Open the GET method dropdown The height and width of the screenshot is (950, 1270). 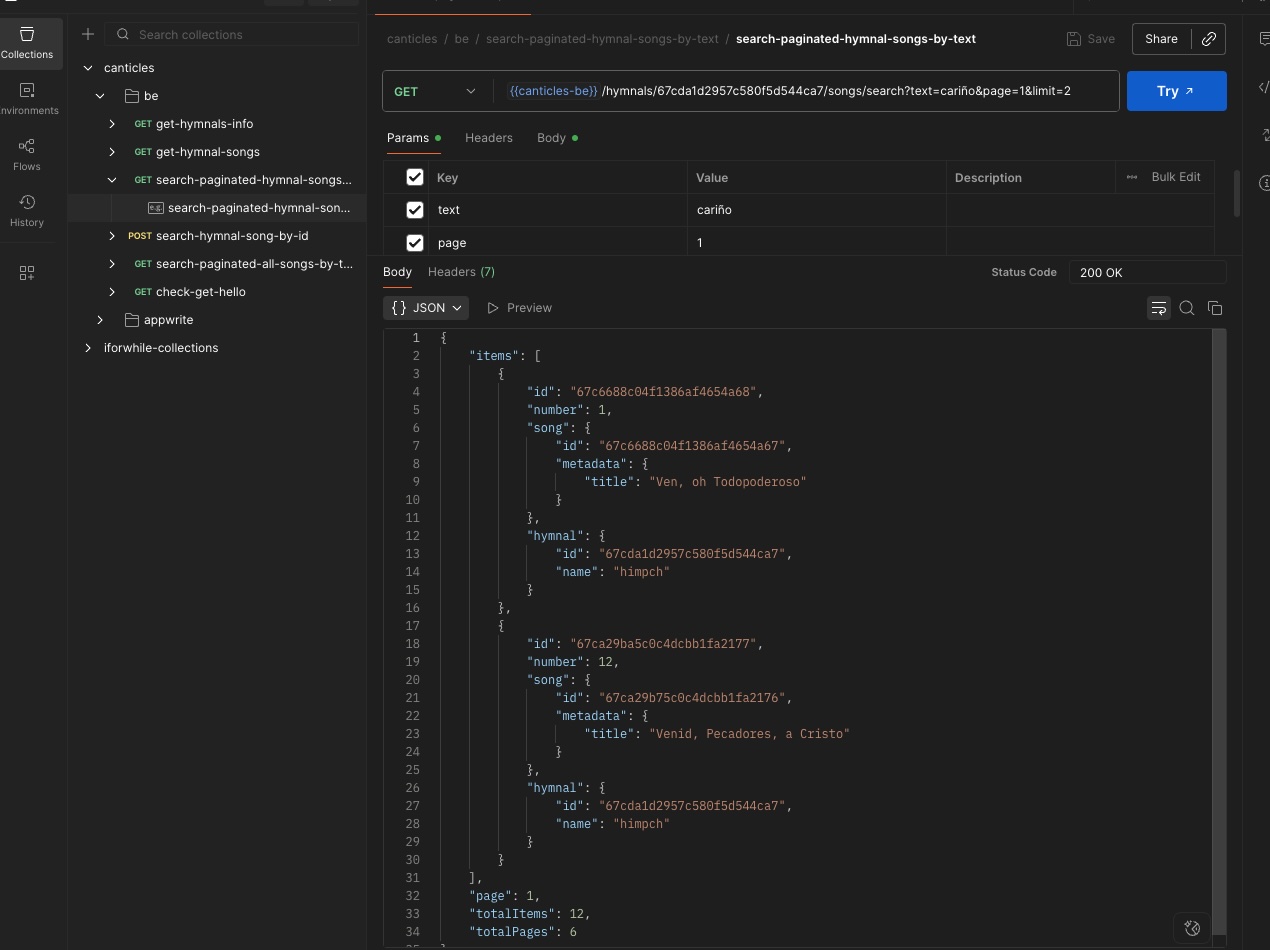tap(436, 91)
